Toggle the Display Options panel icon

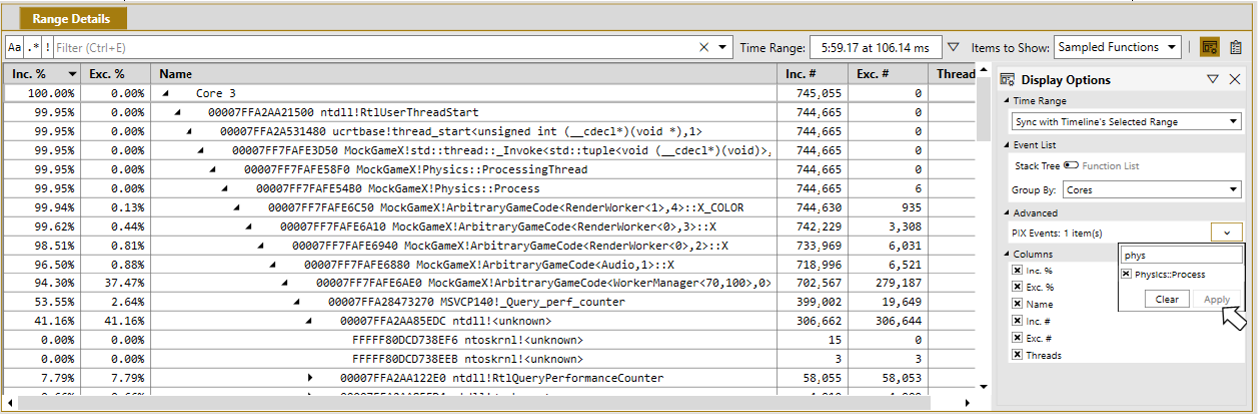point(1209,47)
